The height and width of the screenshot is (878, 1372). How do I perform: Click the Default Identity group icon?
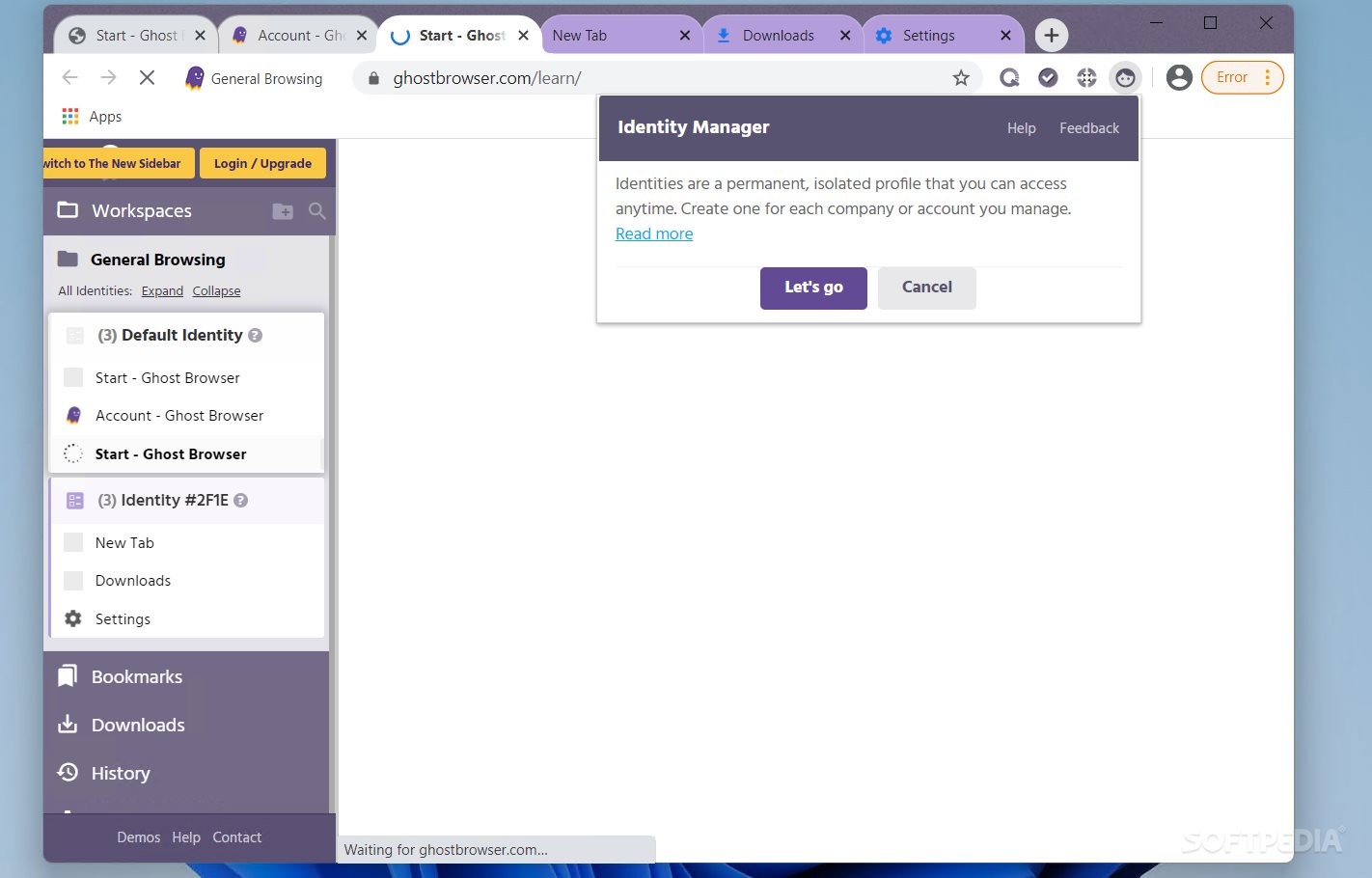pos(74,336)
